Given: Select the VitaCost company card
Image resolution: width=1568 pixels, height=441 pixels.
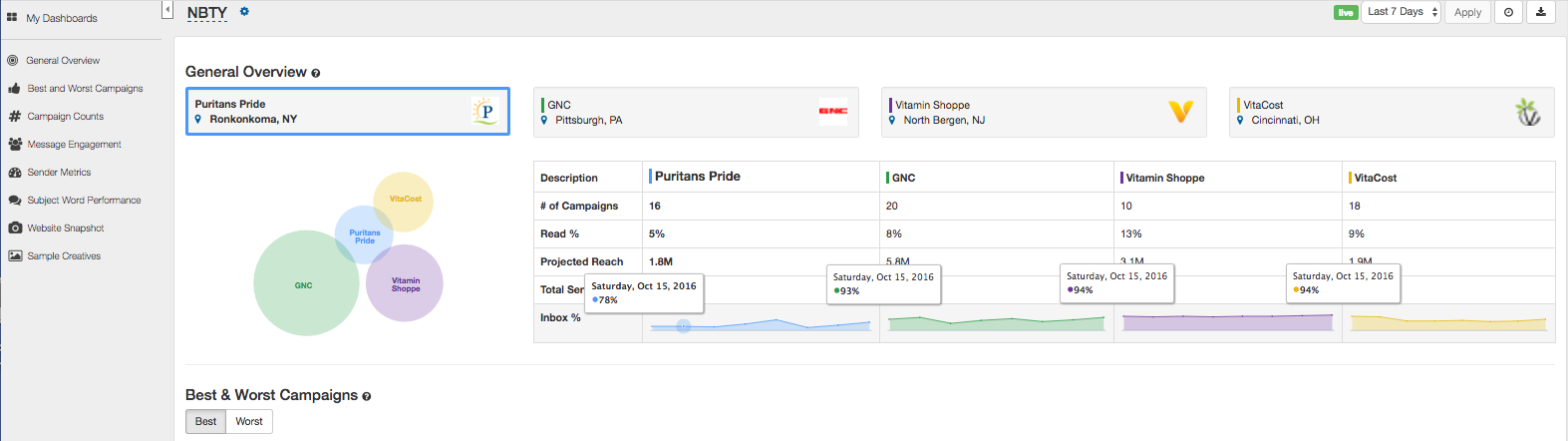Looking at the screenshot, I should (1392, 112).
